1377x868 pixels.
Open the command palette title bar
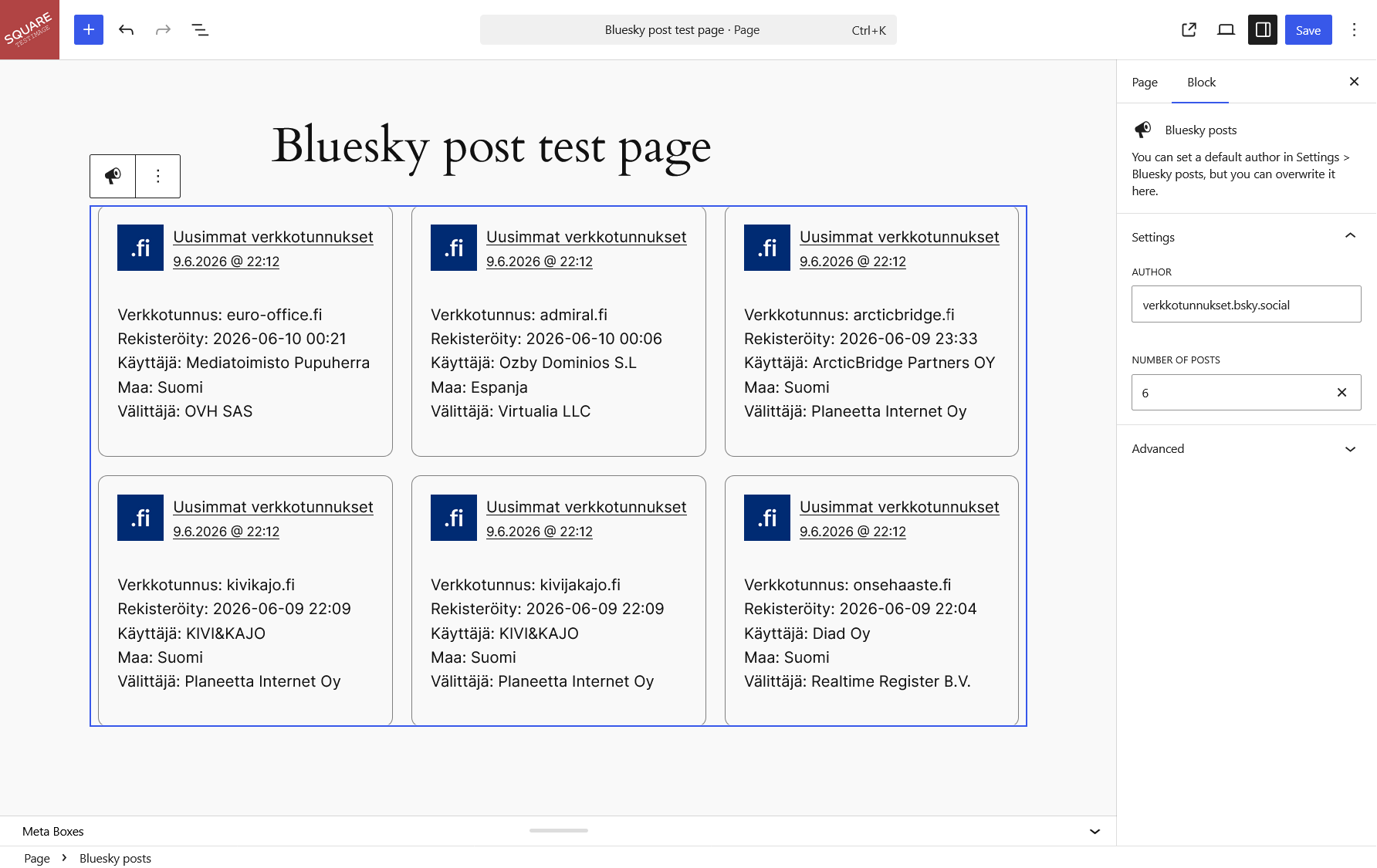click(688, 30)
